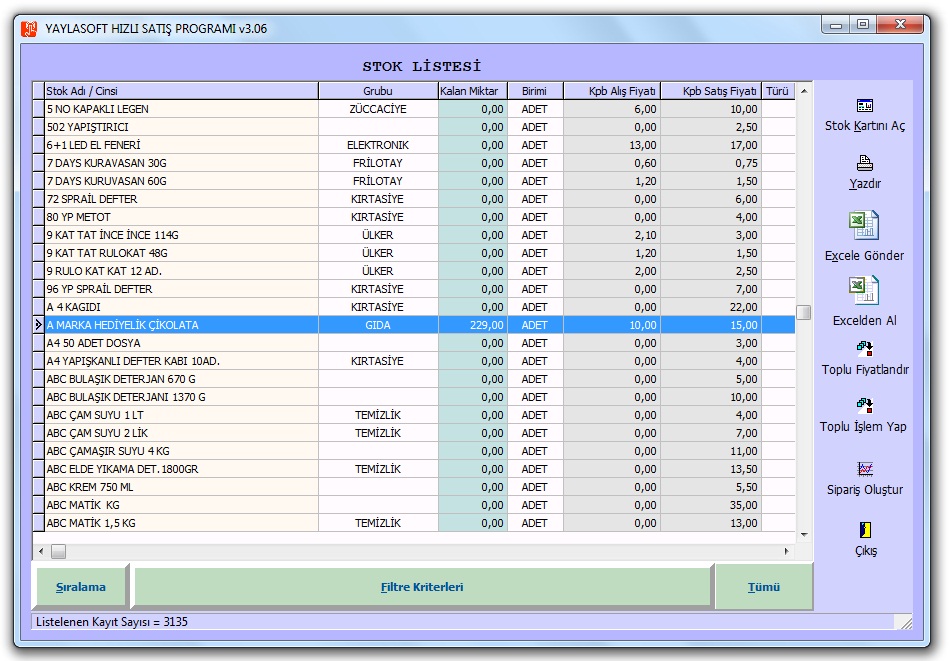
Task: Select the 6+1 LED EL FENERİ row
Action: 414,145
